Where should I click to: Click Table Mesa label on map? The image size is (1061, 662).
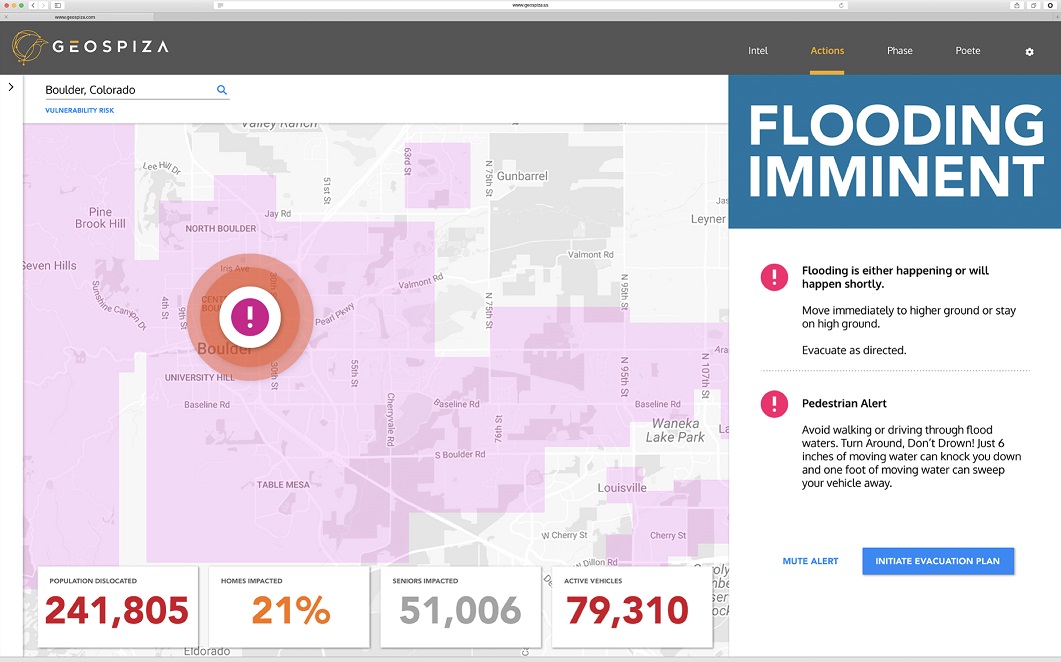(283, 485)
